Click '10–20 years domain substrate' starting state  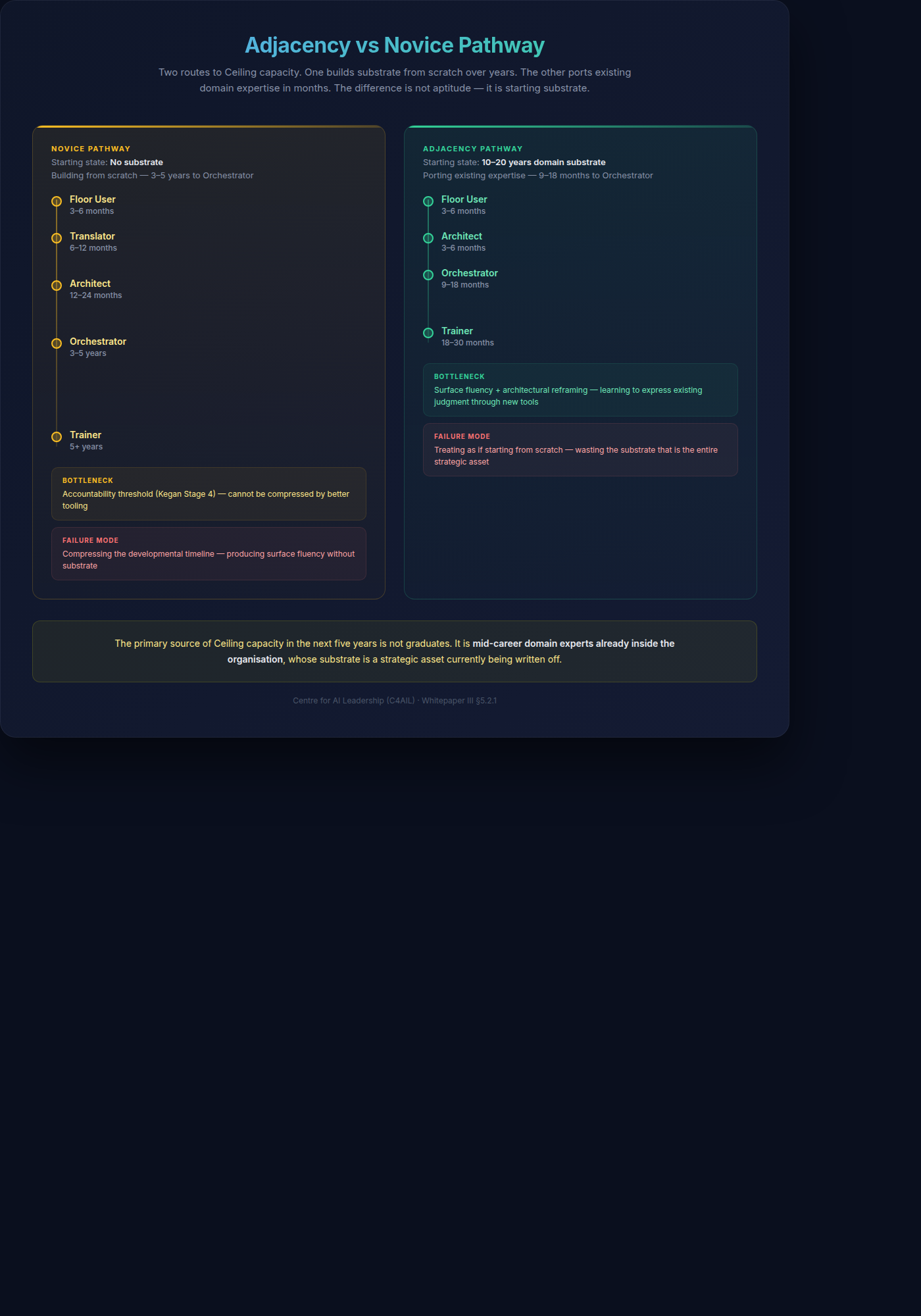click(543, 163)
